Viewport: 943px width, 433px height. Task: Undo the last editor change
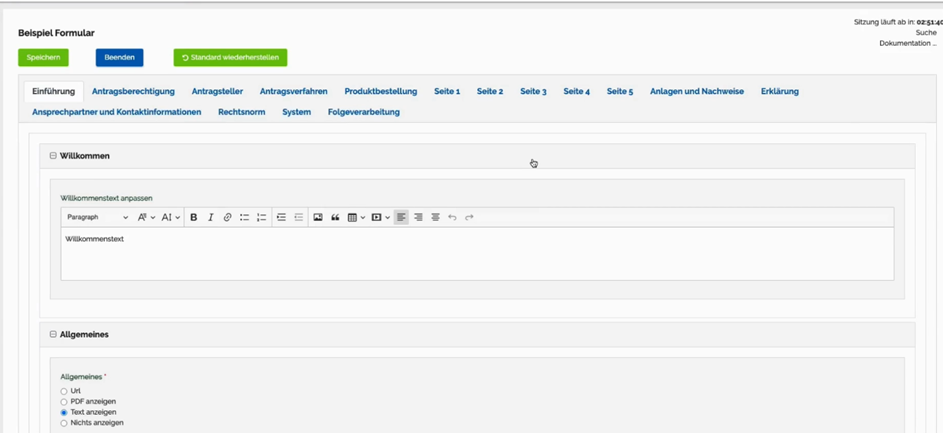[452, 217]
